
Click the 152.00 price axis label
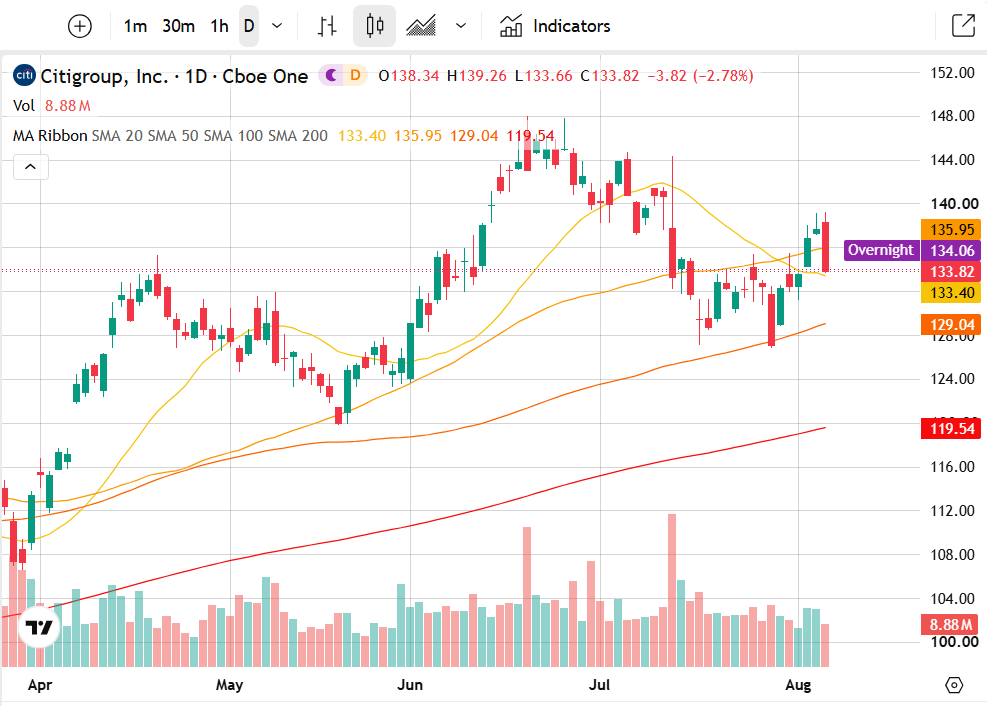952,73
